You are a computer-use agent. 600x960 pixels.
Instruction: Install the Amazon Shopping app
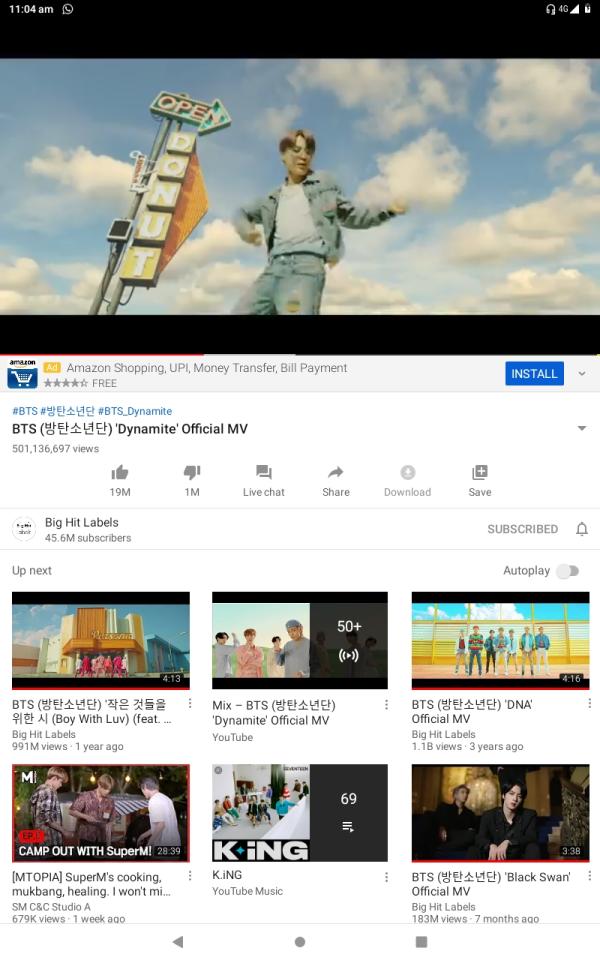click(534, 373)
